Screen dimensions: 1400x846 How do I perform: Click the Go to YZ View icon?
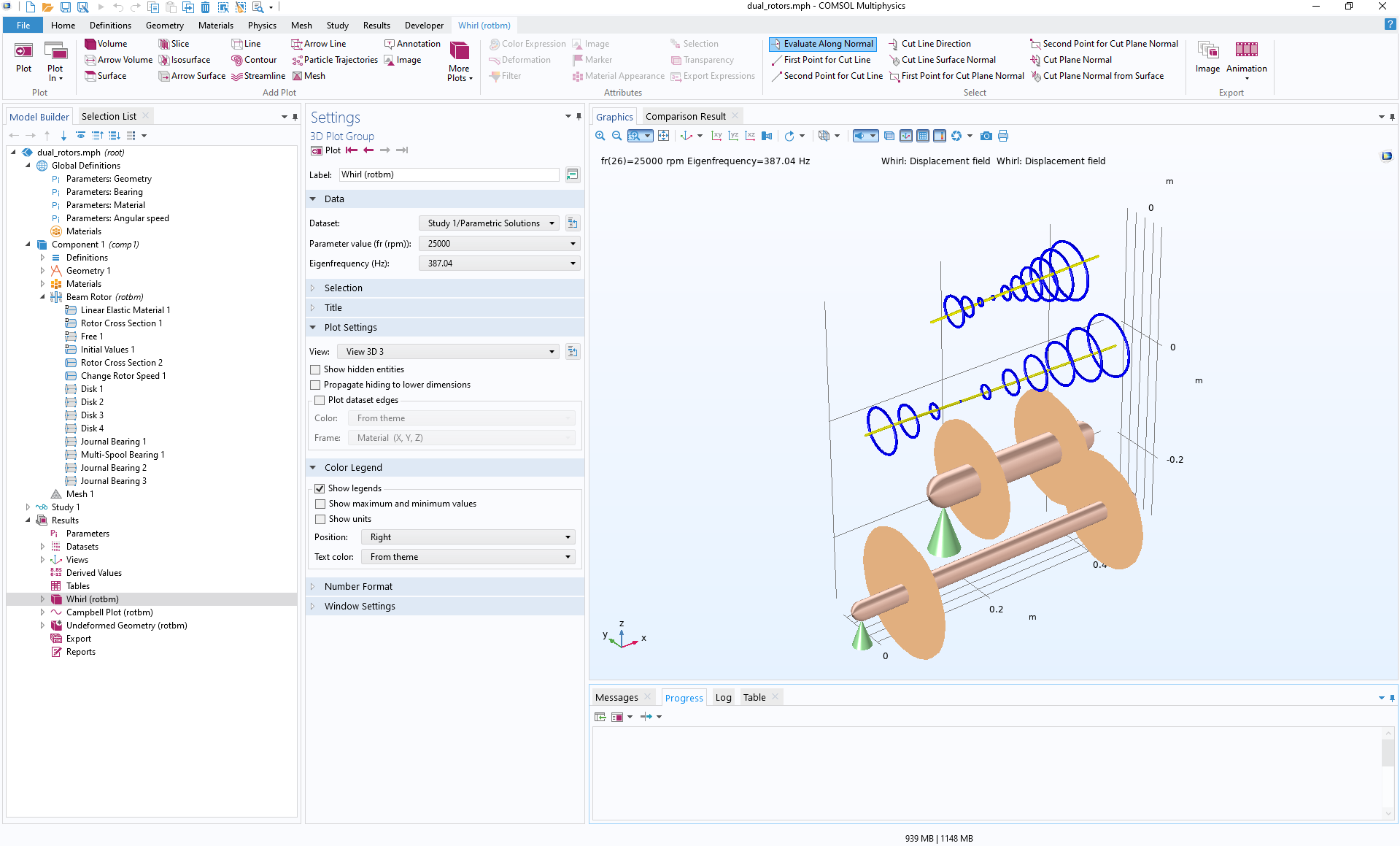[x=733, y=136]
